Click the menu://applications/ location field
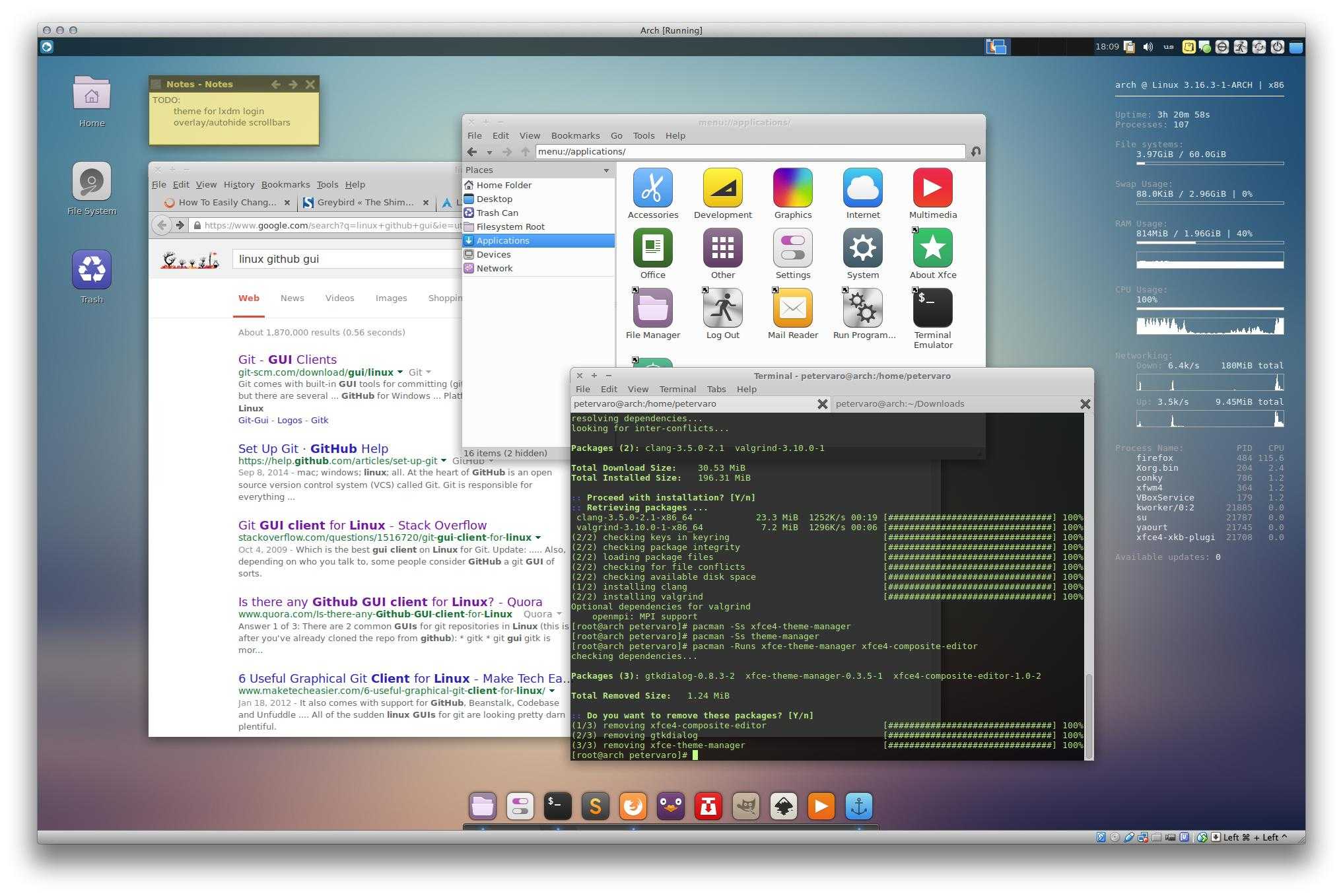This screenshot has height=896, width=1343. click(x=750, y=152)
